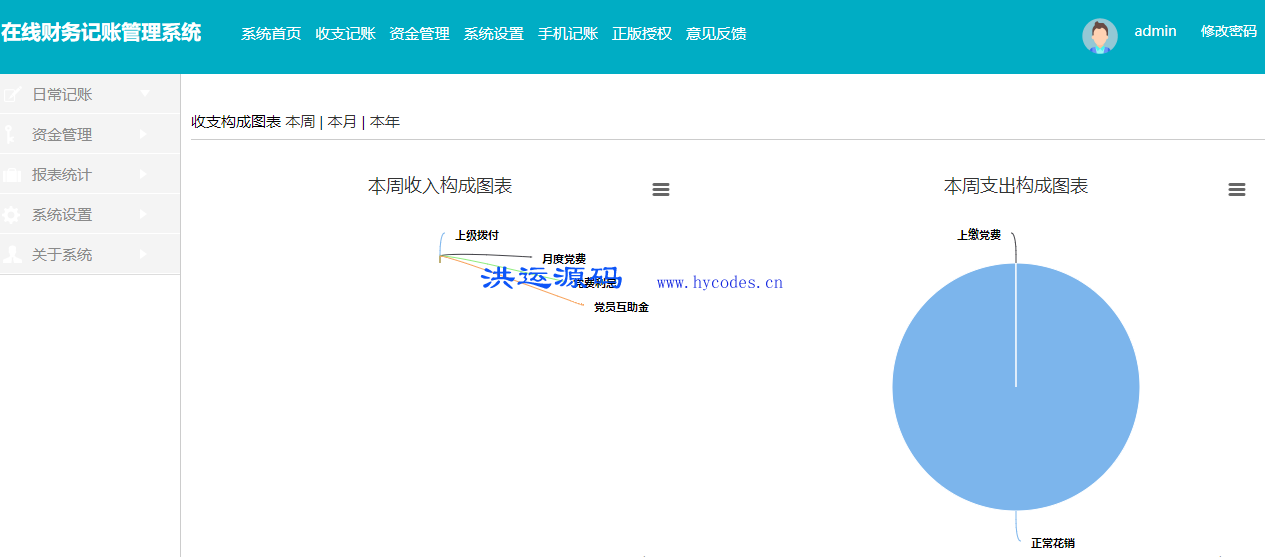Image resolution: width=1265 pixels, height=557 pixels.
Task: Click the 月度党费 chart label
Action: coord(564,259)
